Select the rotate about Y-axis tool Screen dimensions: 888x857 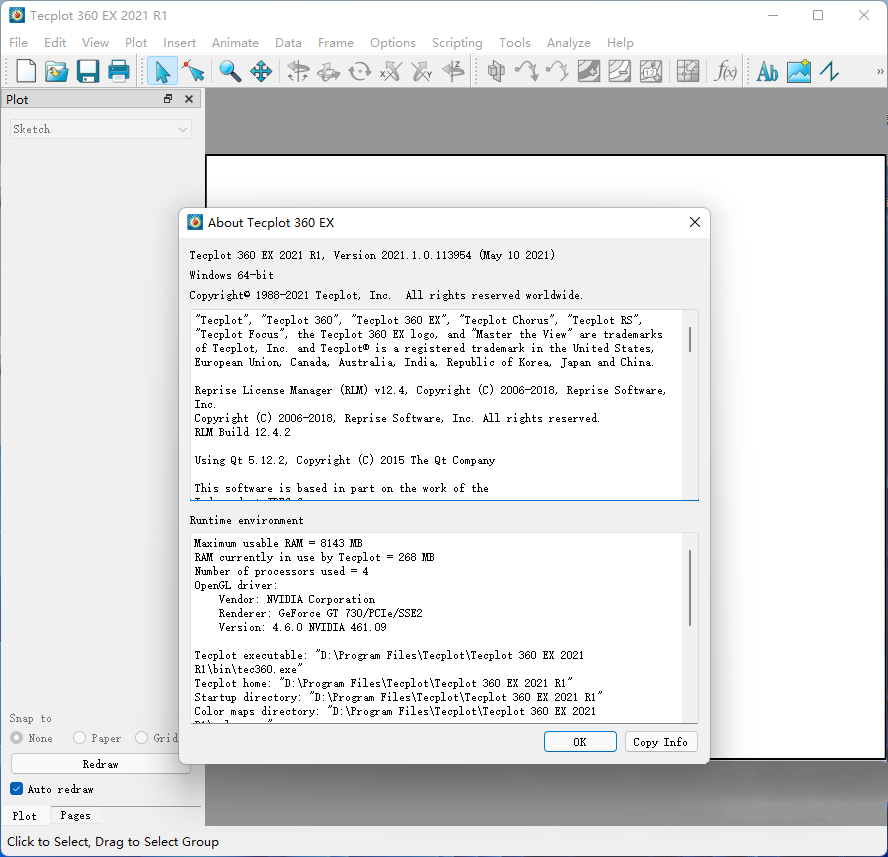(x=422, y=71)
